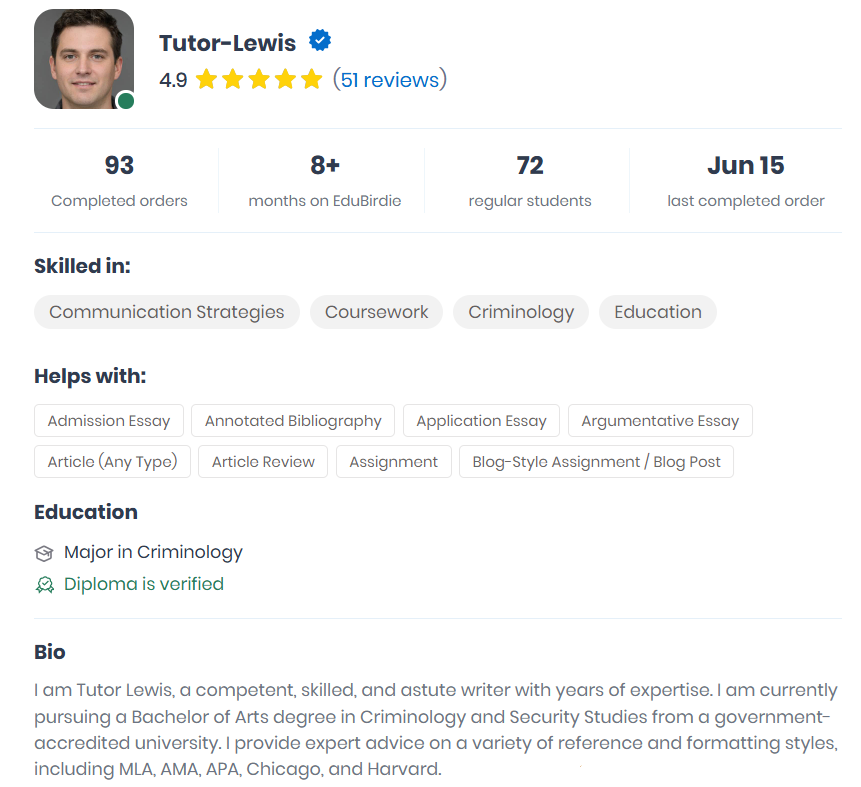Click the fifth yellow rating star
The width and height of the screenshot is (861, 787).
311,79
